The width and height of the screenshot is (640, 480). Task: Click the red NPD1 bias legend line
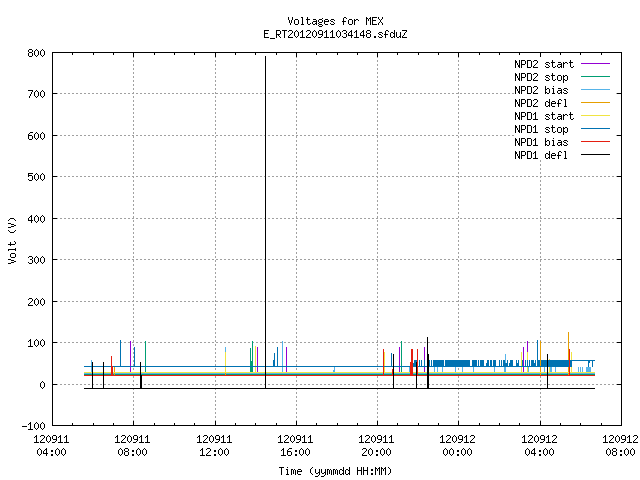coord(596,142)
